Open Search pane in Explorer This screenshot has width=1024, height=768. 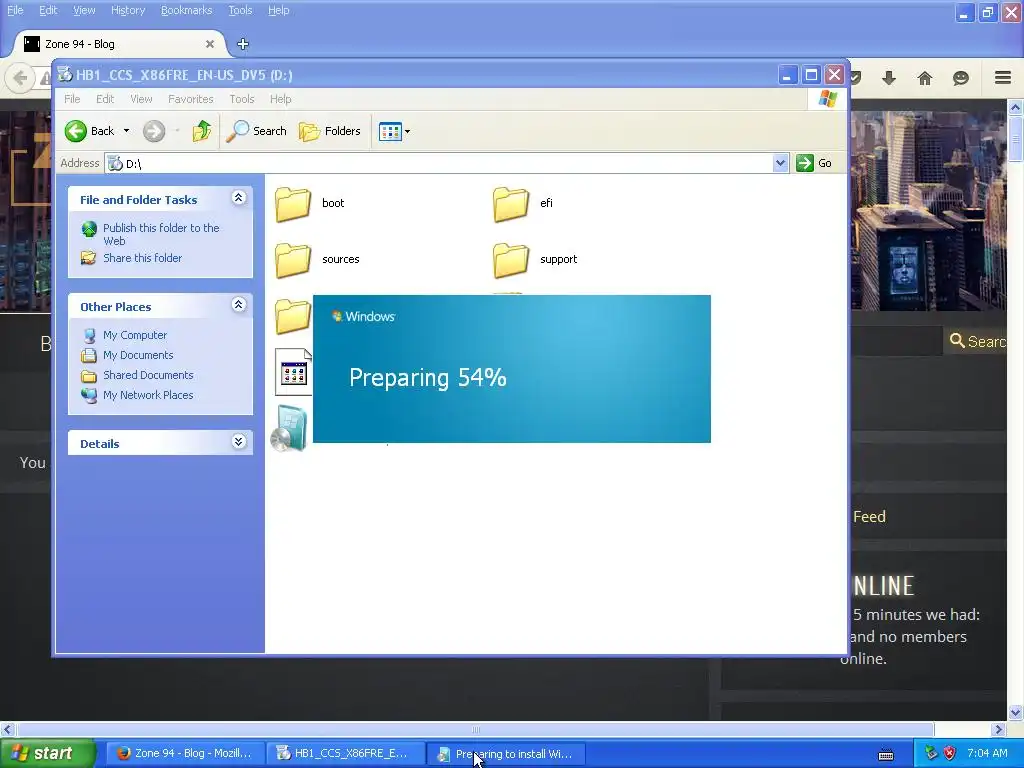coord(257,131)
